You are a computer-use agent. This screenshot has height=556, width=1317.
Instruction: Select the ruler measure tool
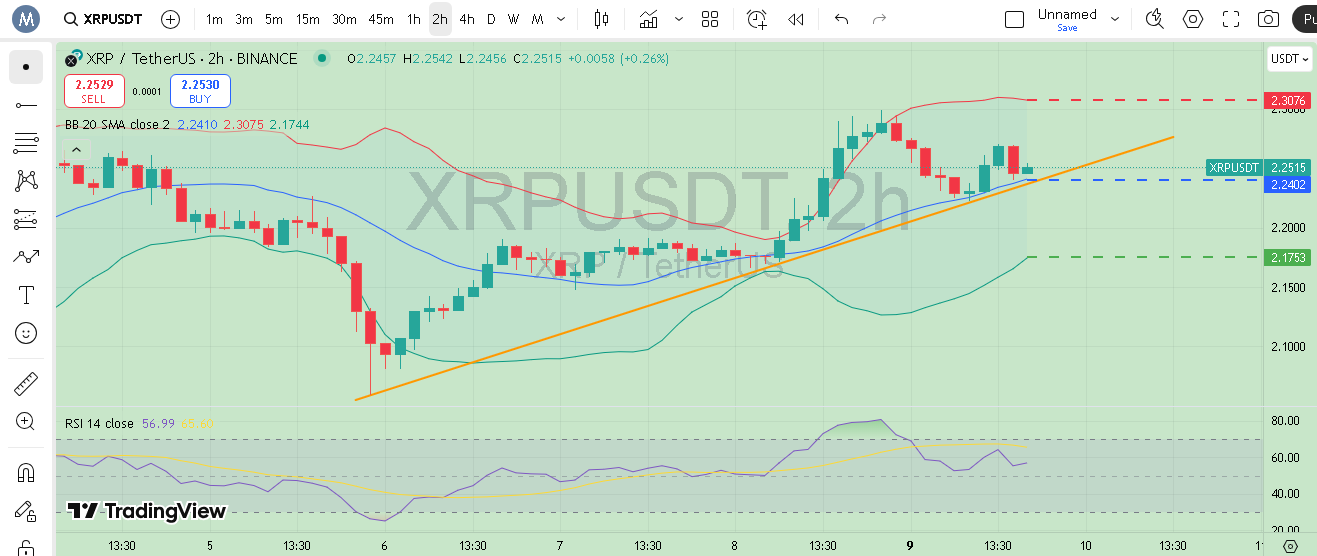(x=26, y=384)
